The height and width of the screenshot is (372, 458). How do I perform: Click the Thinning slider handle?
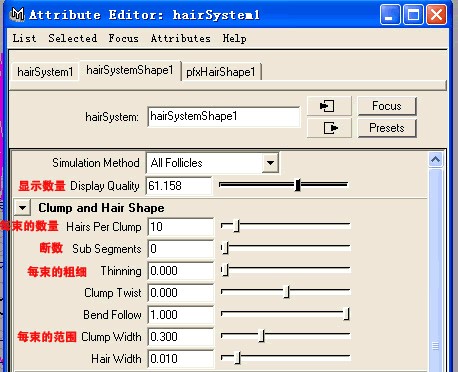225,270
